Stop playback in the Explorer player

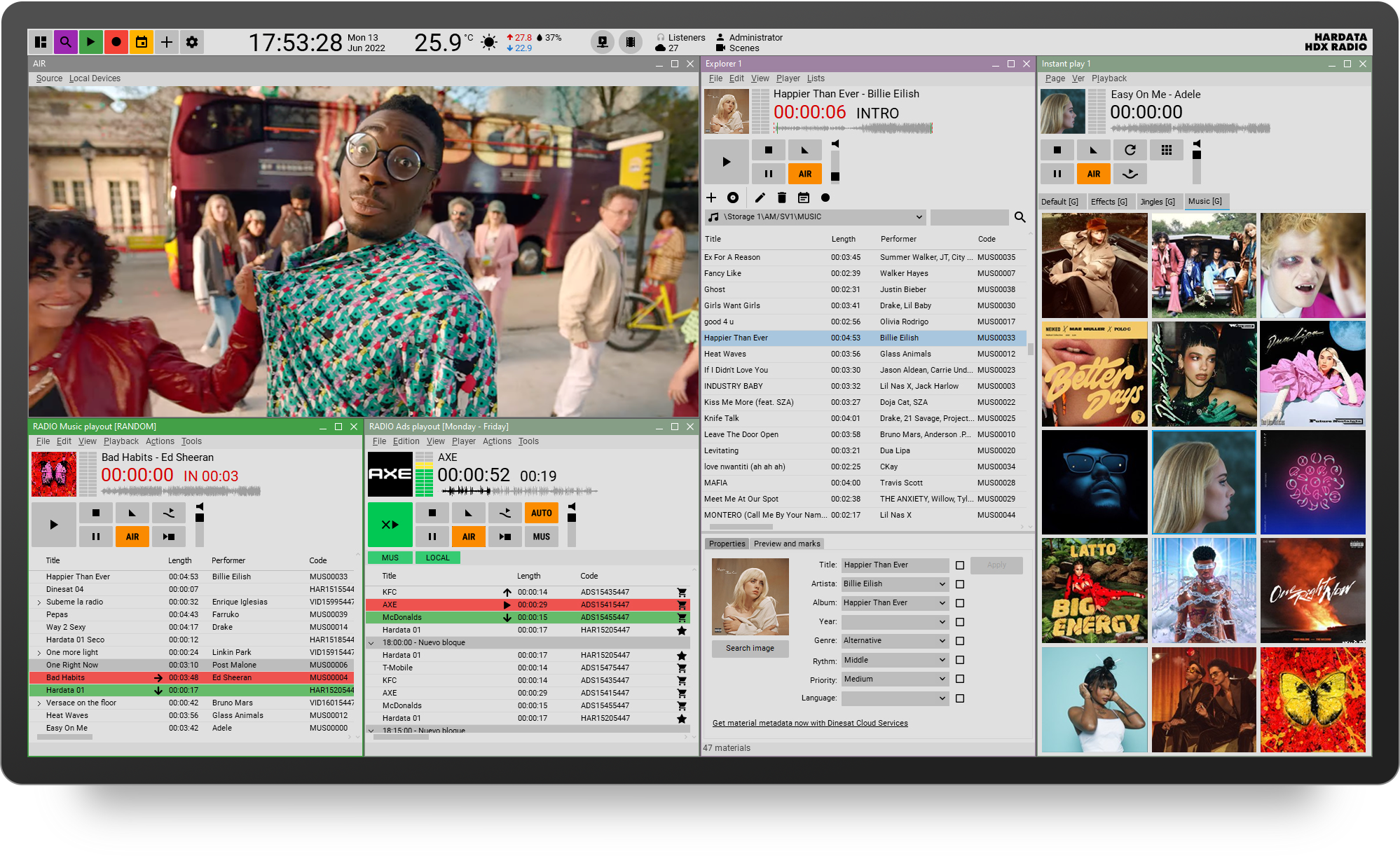pyautogui.click(x=769, y=150)
